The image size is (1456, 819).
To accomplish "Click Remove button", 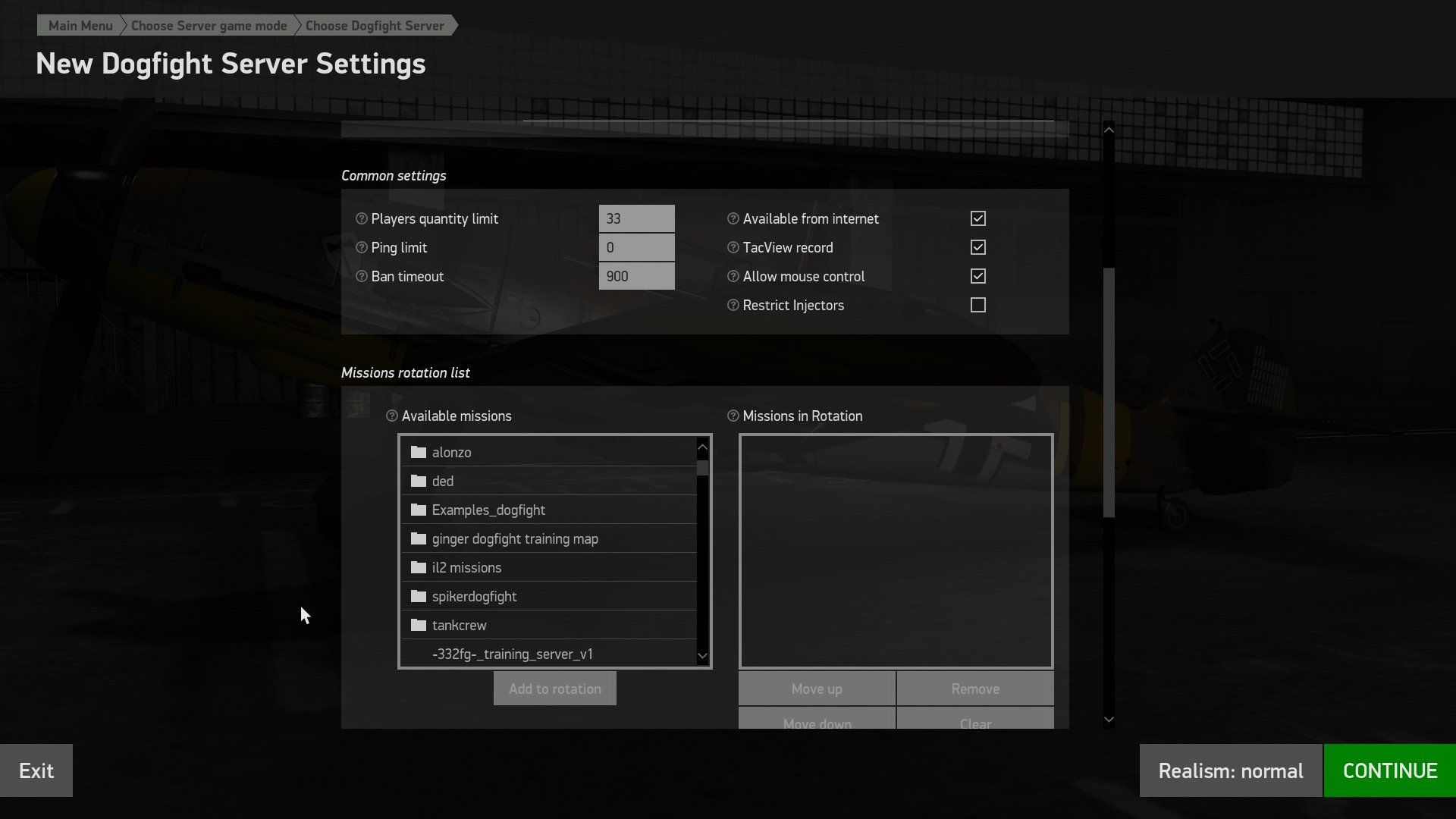I will 975,689.
